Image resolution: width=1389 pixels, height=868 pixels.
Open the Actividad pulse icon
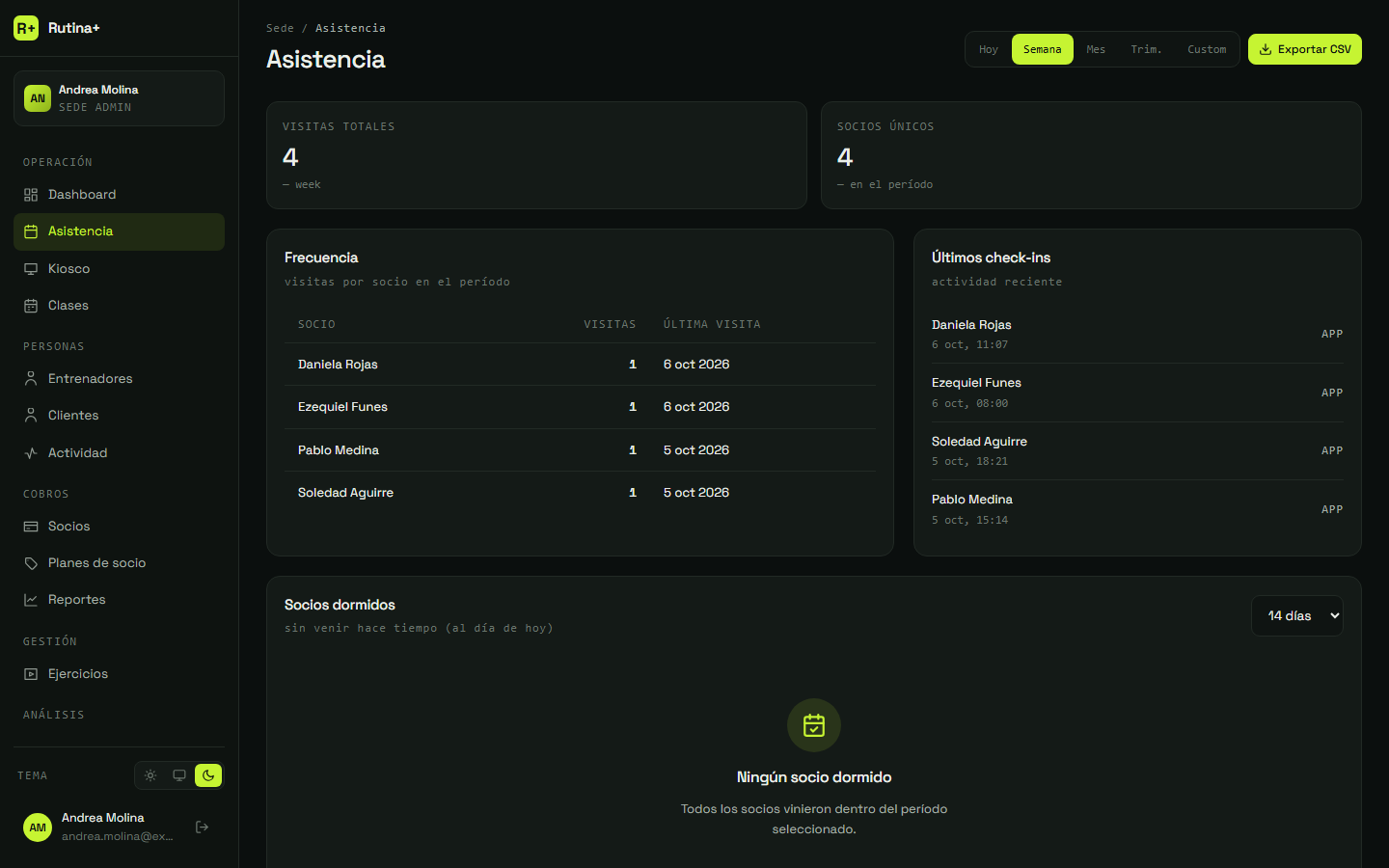point(31,453)
